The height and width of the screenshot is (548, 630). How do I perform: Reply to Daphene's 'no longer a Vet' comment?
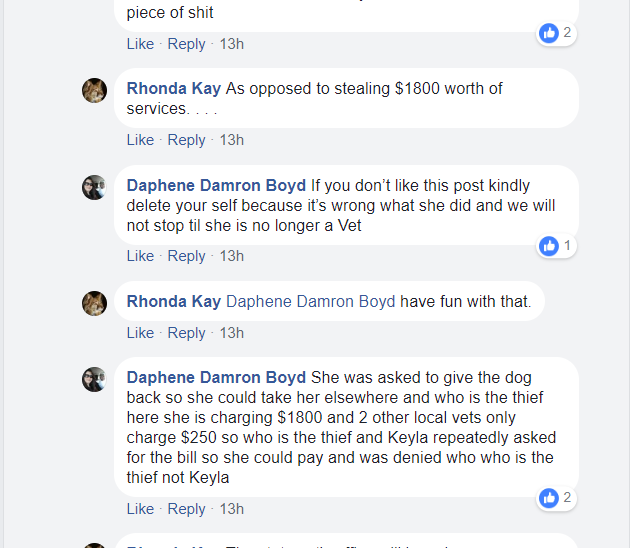186,256
